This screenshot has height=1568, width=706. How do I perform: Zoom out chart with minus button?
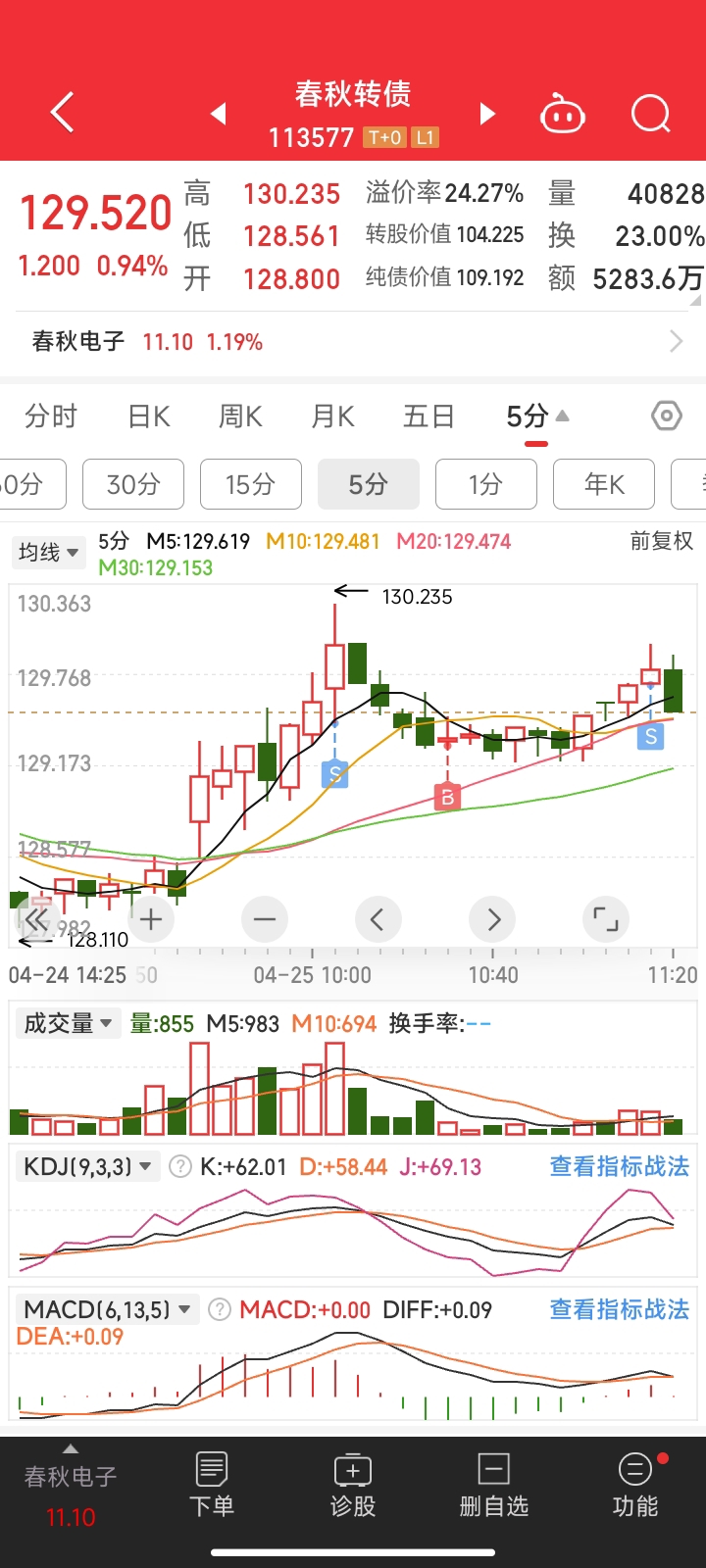[x=265, y=919]
